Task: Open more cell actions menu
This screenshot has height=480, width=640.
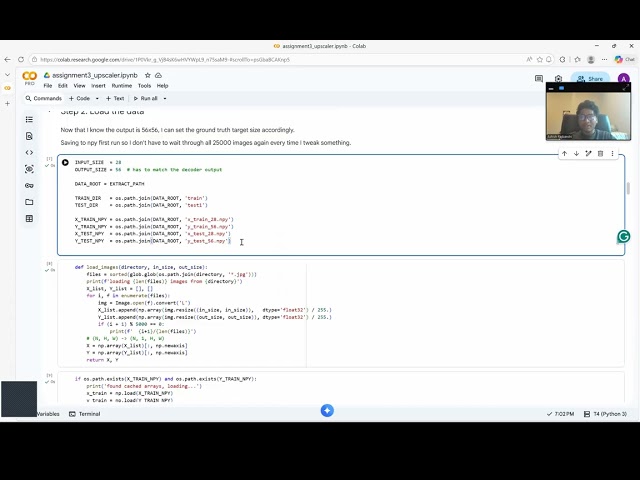Action: (x=612, y=153)
